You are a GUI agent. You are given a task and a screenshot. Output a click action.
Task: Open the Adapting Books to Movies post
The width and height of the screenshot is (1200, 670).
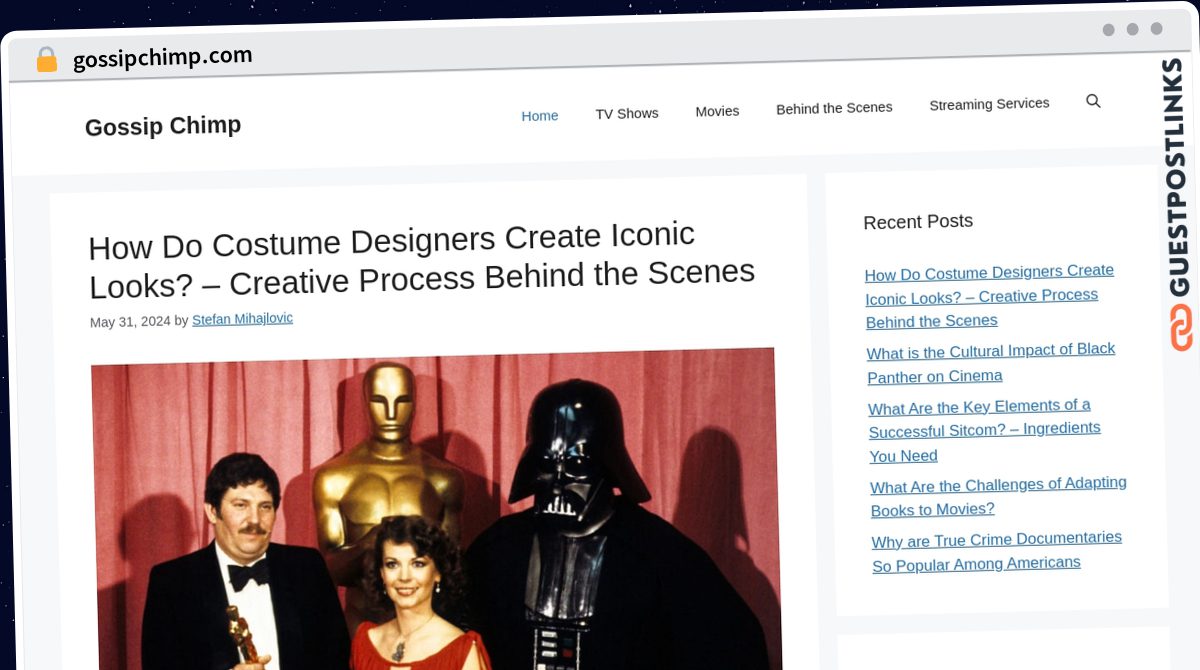[x=998, y=497]
